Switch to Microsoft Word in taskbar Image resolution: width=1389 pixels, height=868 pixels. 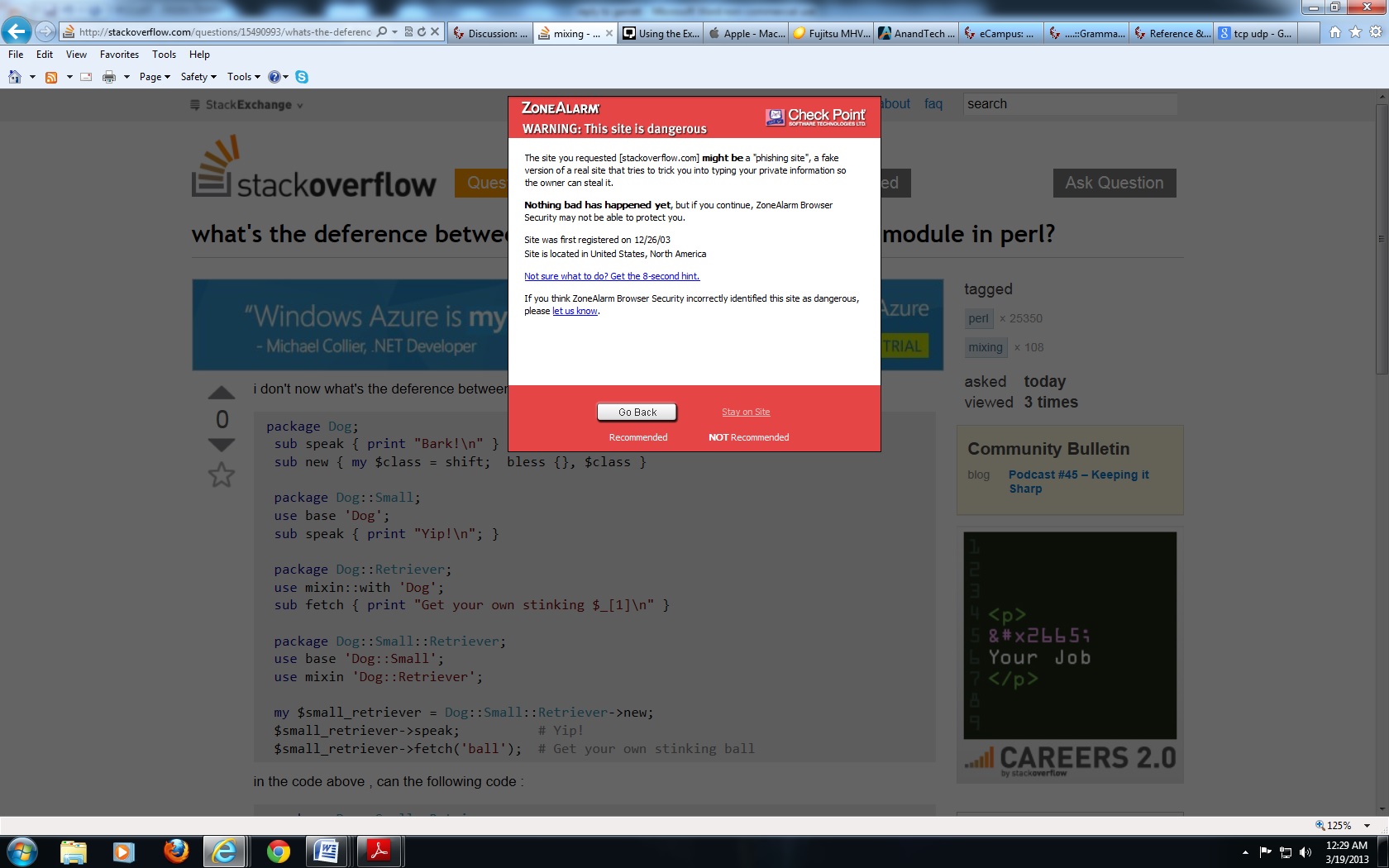(327, 851)
